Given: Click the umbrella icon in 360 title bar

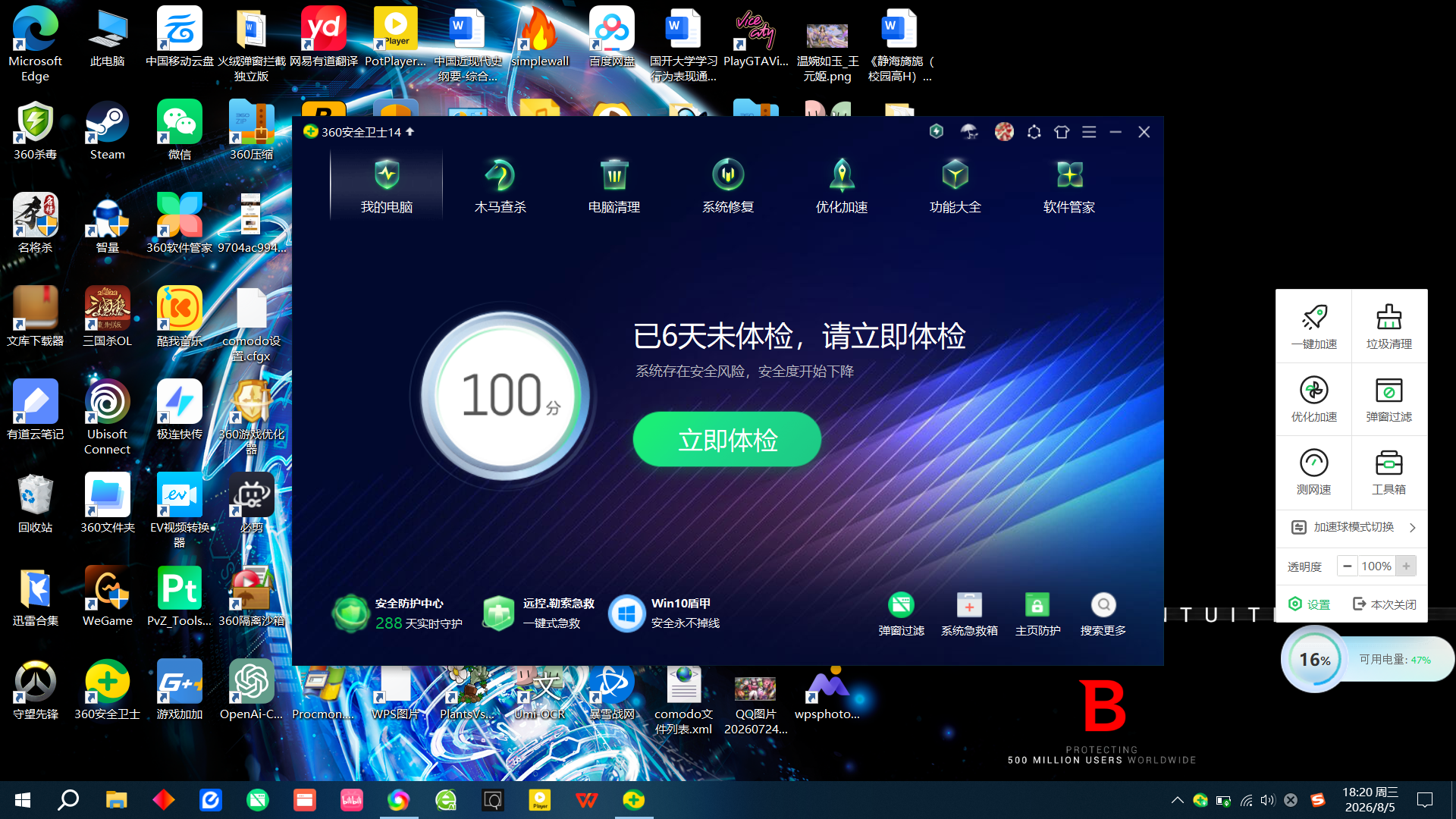Looking at the screenshot, I should (969, 132).
